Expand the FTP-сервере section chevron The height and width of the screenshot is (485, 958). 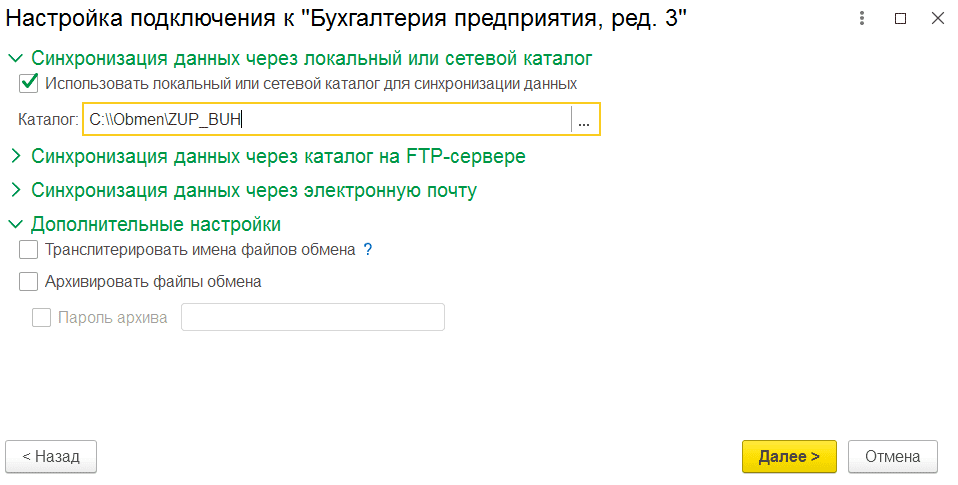click(16, 156)
